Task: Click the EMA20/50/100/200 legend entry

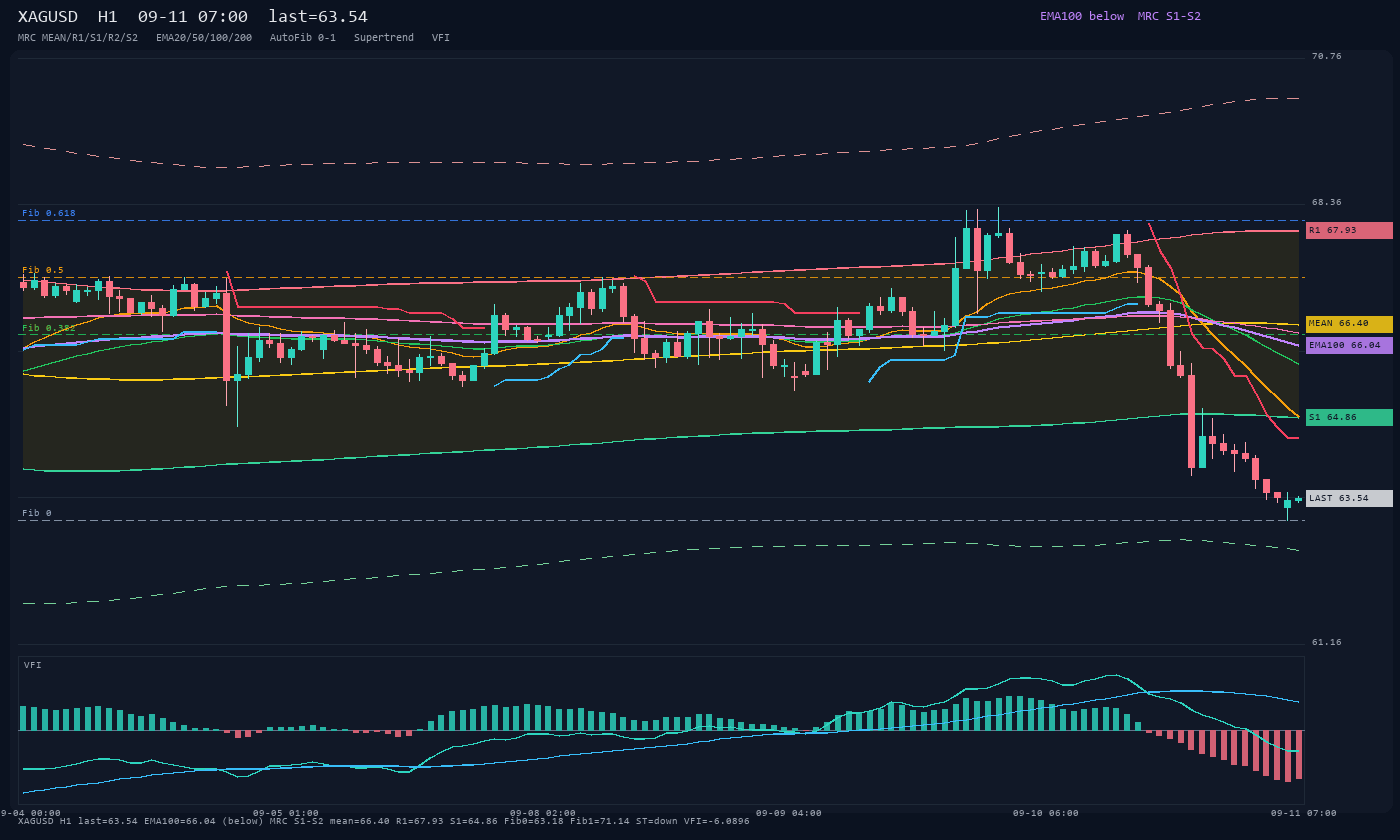Action: click(204, 38)
